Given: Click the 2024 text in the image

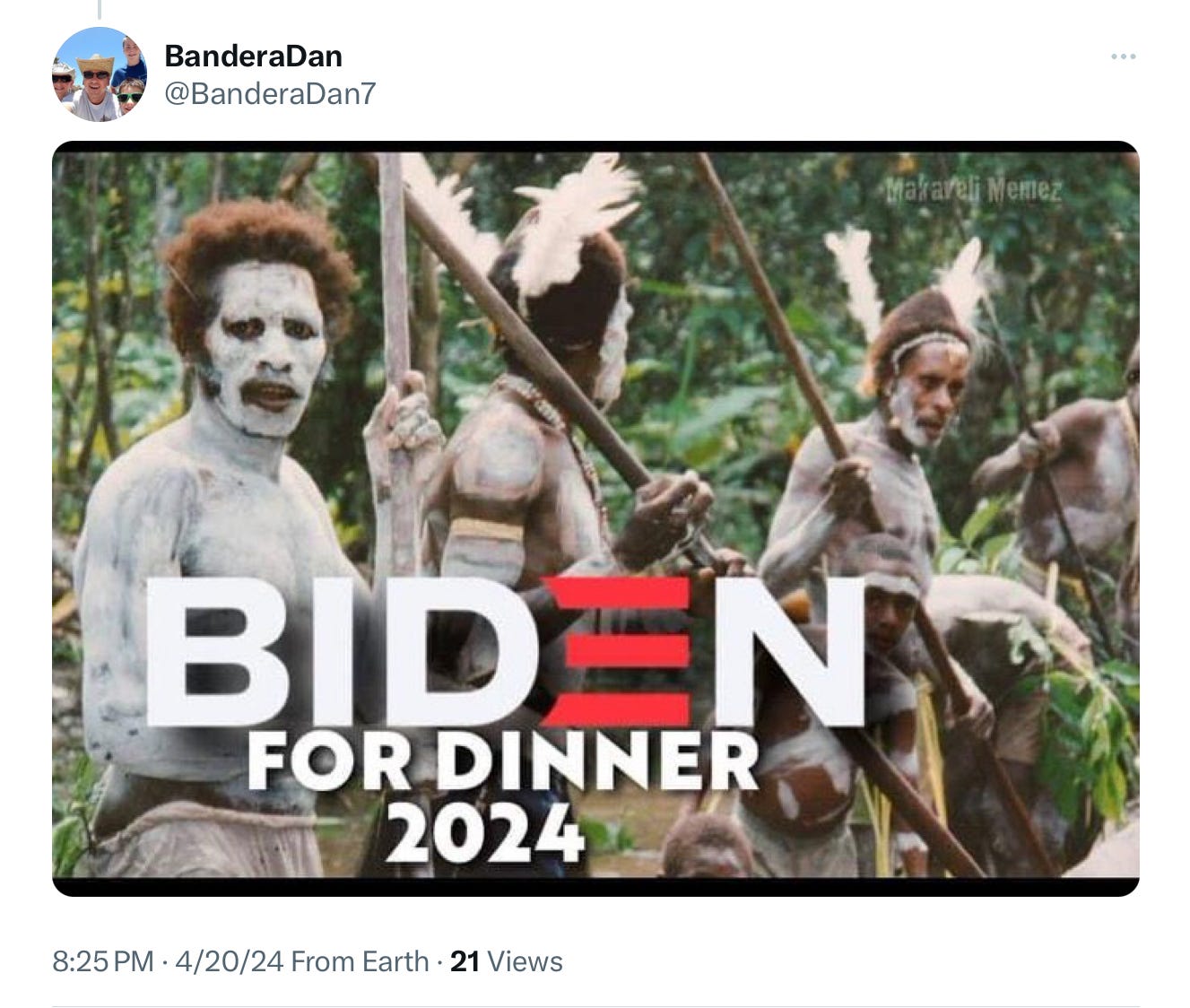Looking at the screenshot, I should [x=485, y=832].
